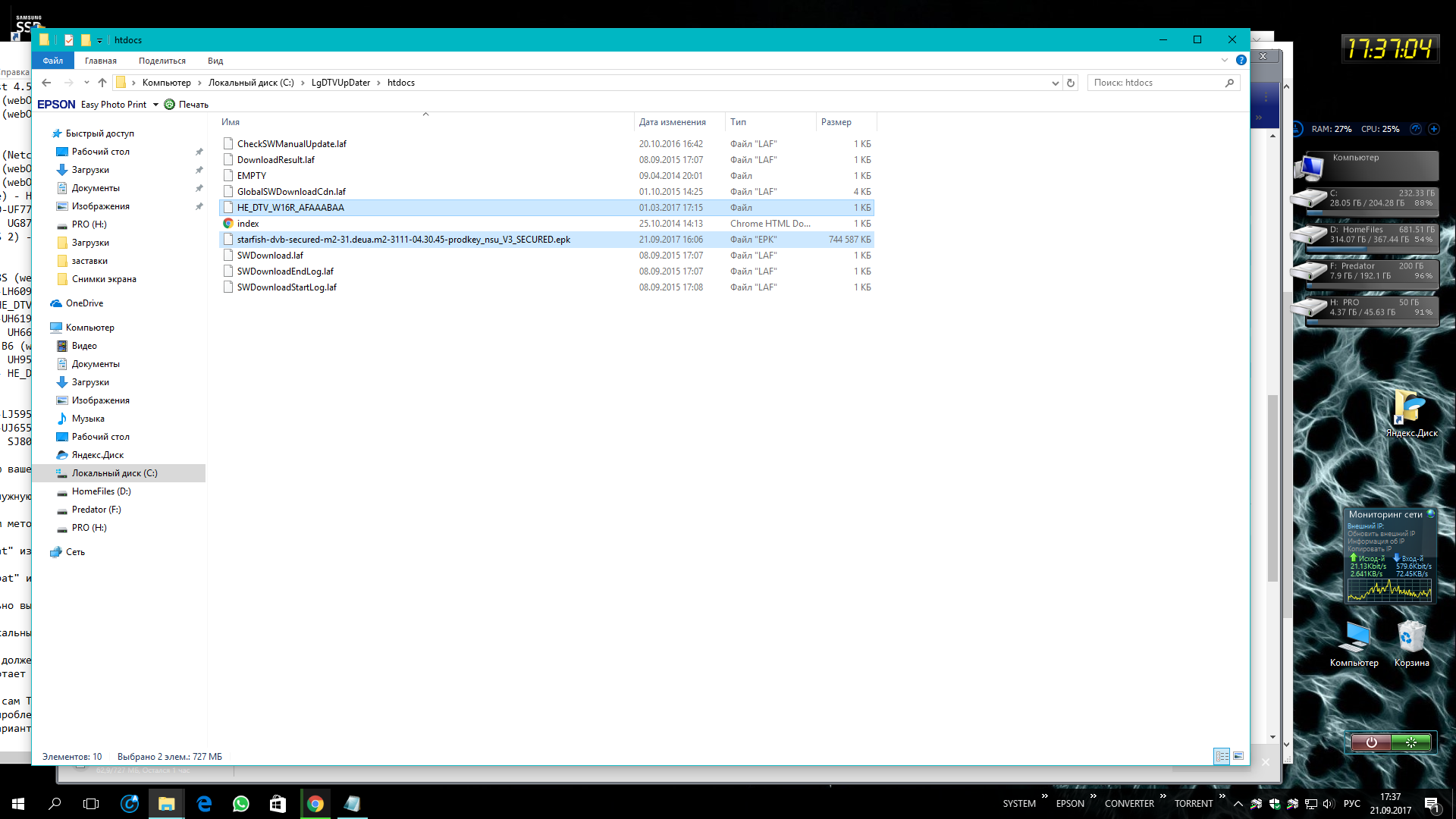
Task: Sort files by the Размер column
Action: [x=836, y=122]
